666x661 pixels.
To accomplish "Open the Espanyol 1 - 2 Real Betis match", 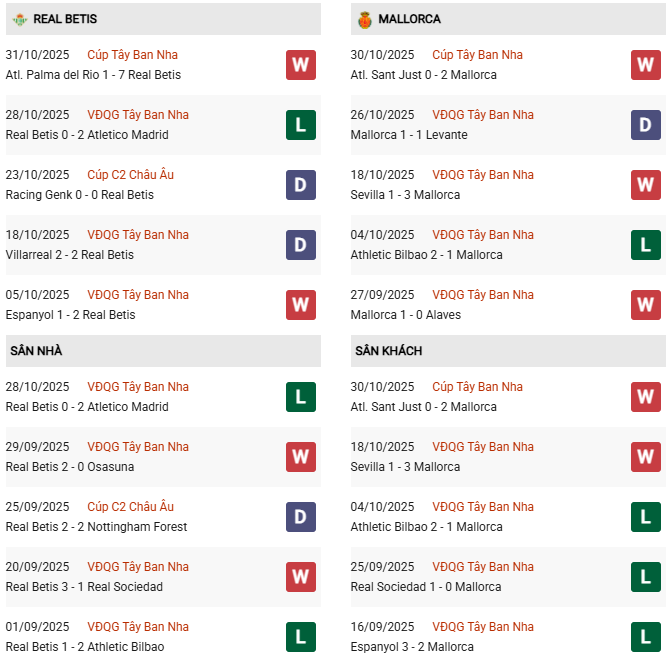I will pos(69,315).
